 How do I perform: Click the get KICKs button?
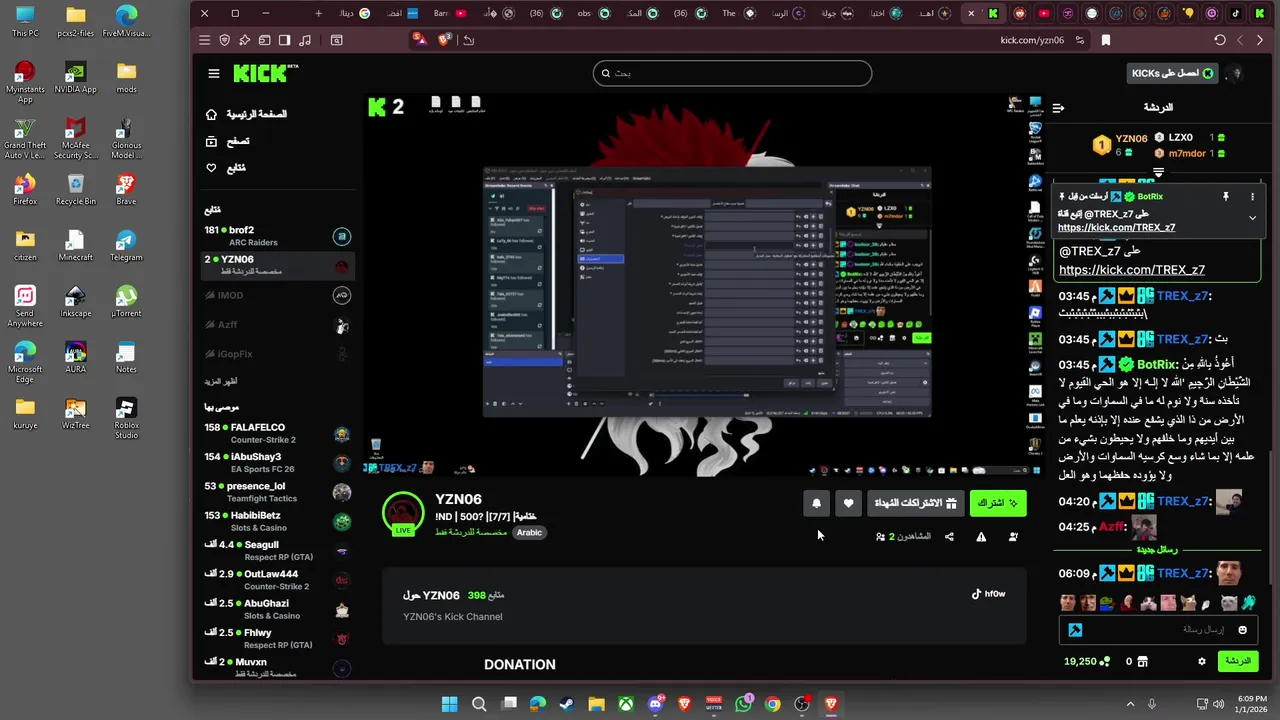pyautogui.click(x=1170, y=73)
